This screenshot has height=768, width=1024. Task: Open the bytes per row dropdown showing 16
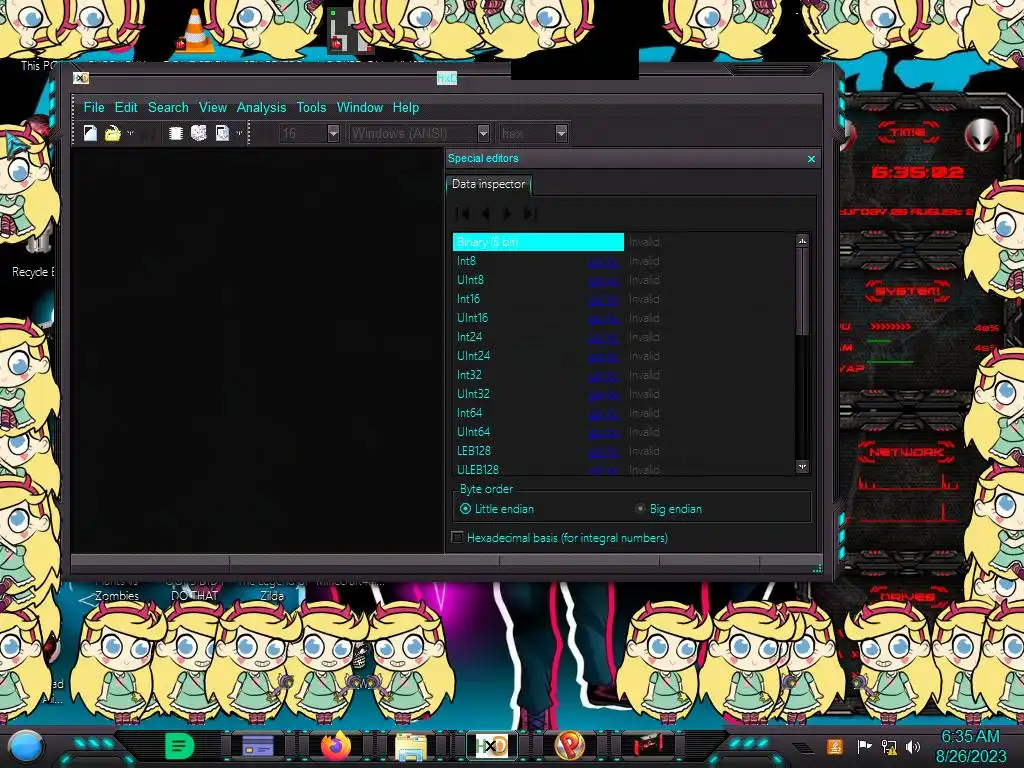pyautogui.click(x=333, y=133)
